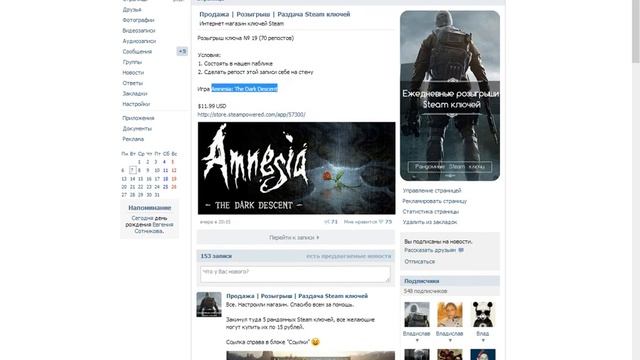
Task: Click Напоминание reminder heading
Action: (149, 208)
